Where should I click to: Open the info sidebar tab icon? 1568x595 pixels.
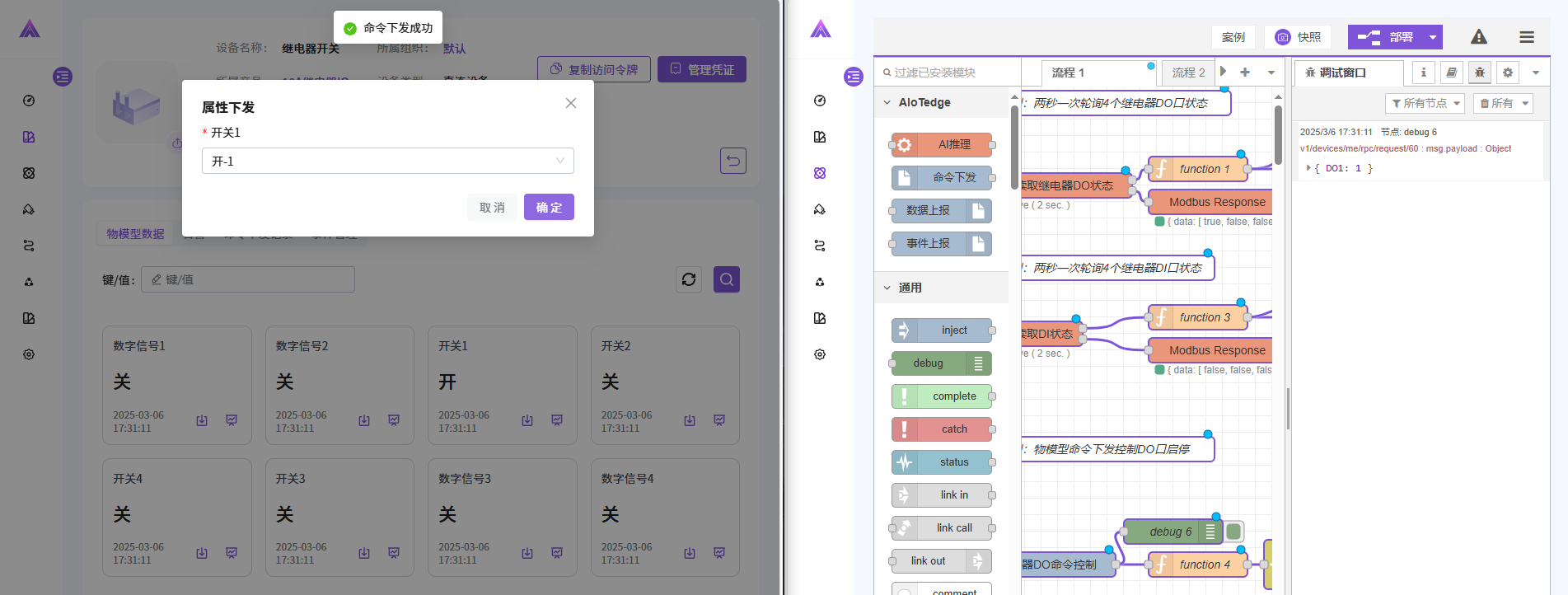click(x=1423, y=73)
